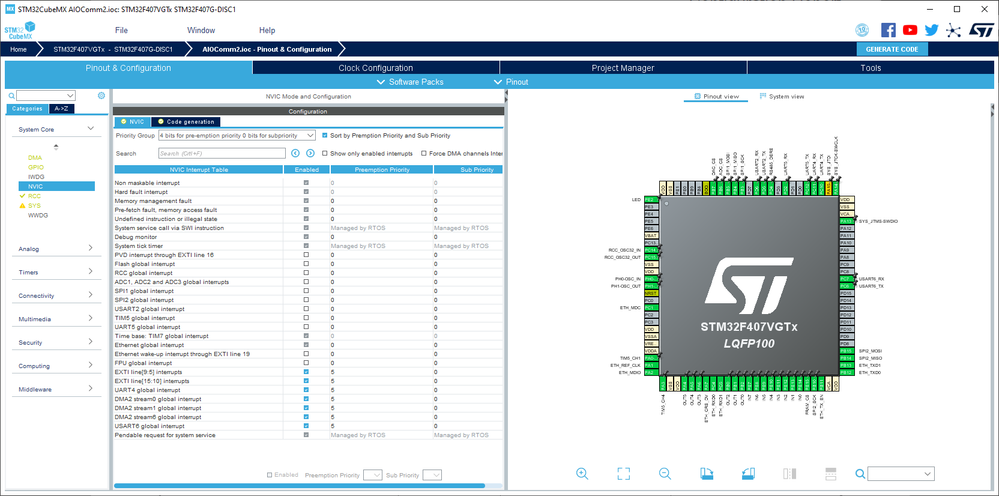Screen dimensions: 999x496
Task: Click the ST community network icon
Action: pos(953,30)
